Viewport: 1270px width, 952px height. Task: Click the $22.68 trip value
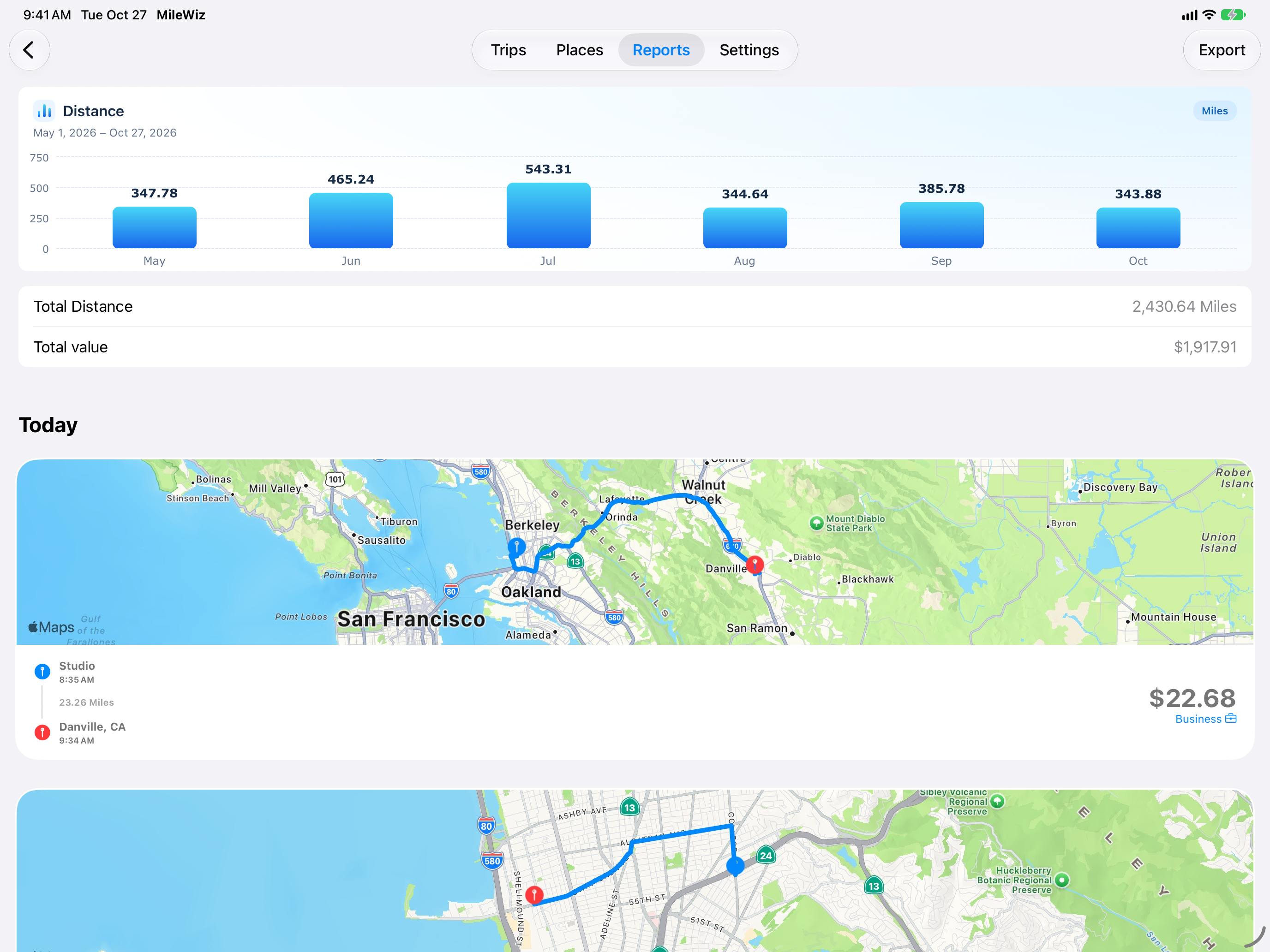[1192, 698]
